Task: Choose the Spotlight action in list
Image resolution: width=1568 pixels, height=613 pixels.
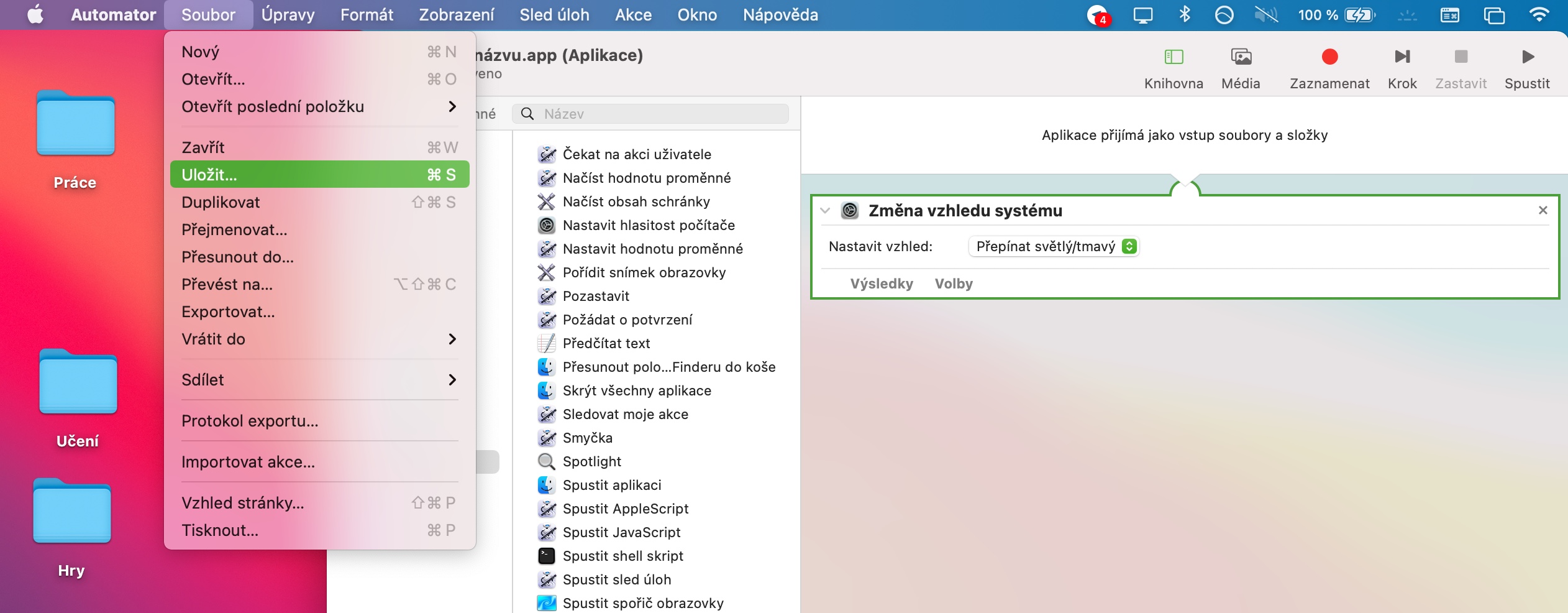Action: pos(591,461)
